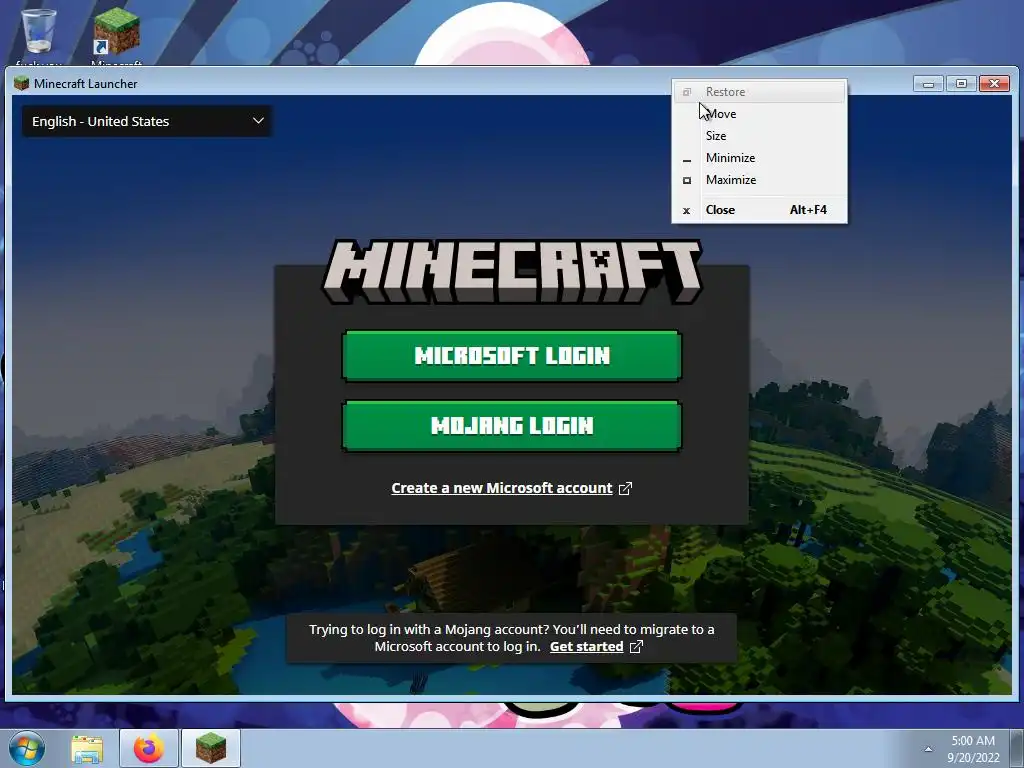Click the external link icon beside Create account

tap(625, 488)
